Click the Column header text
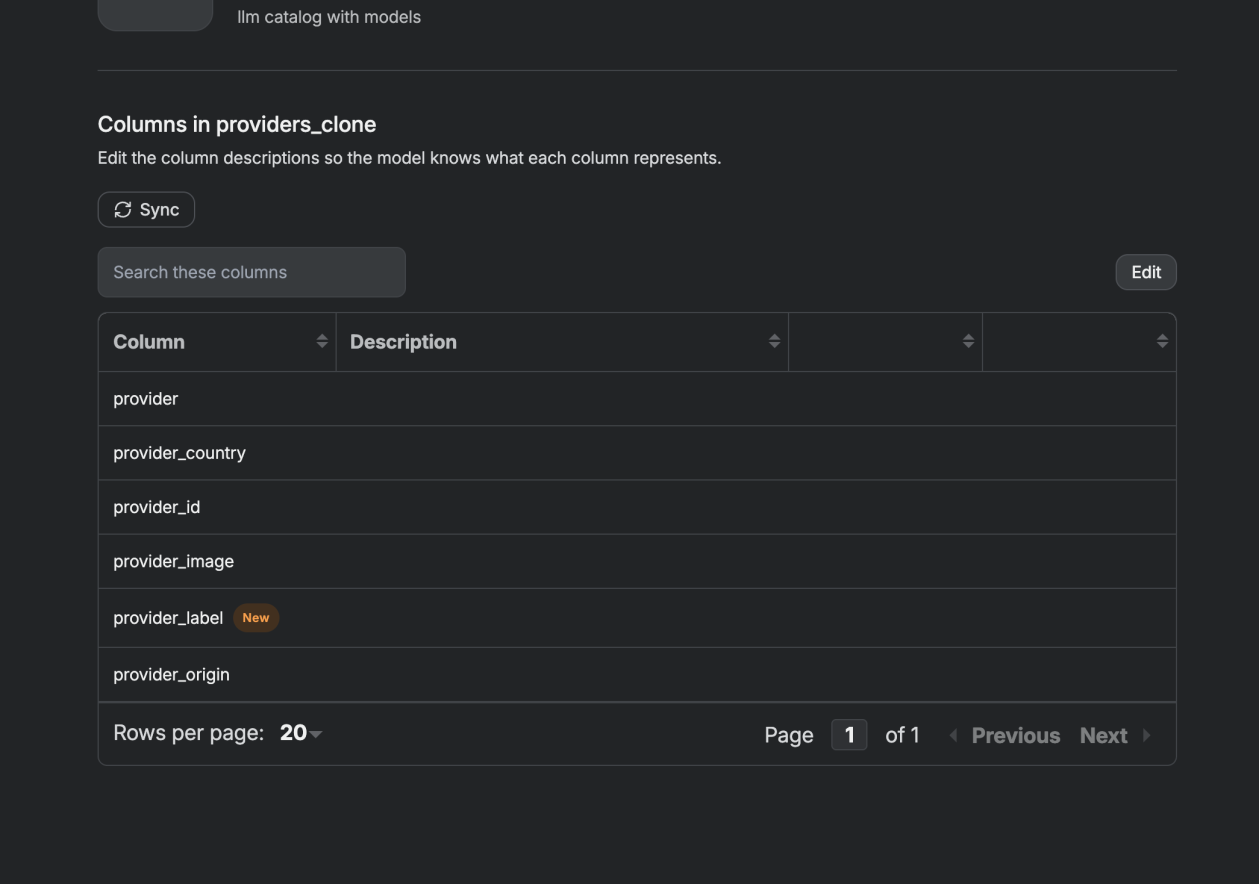Image resolution: width=1259 pixels, height=884 pixels. coord(149,342)
